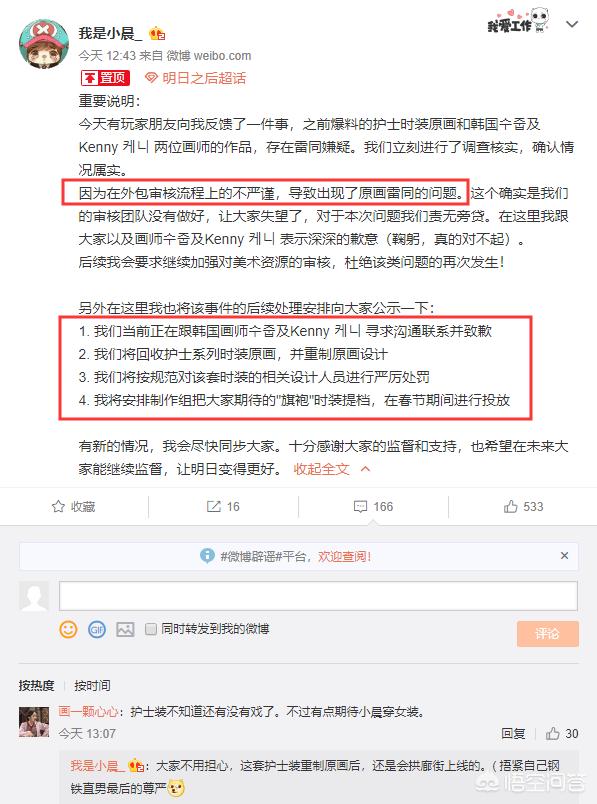Click the star 收藏 favorite icon

tap(58, 507)
